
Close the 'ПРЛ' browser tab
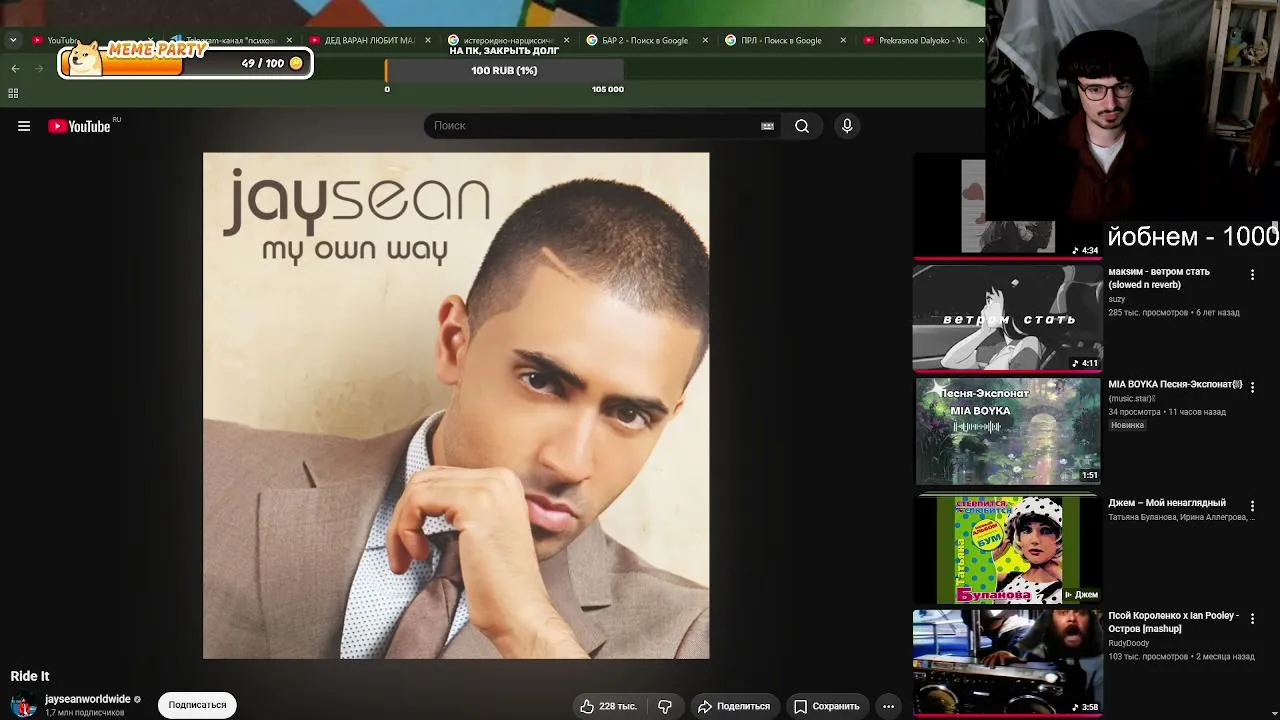843,40
